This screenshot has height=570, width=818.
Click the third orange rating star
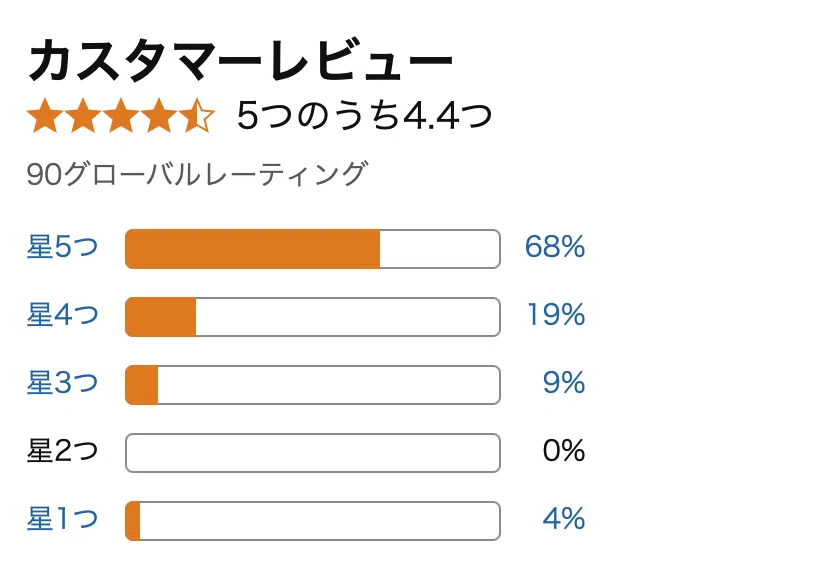[x=121, y=115]
